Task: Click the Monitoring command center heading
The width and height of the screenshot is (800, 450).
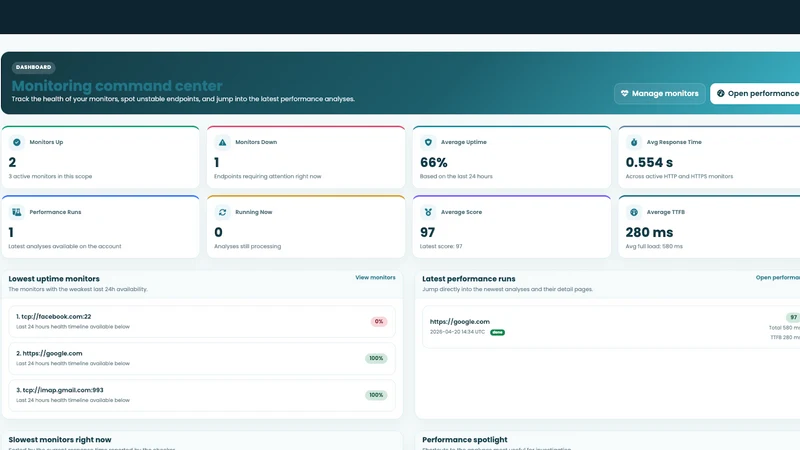Action: coord(117,86)
